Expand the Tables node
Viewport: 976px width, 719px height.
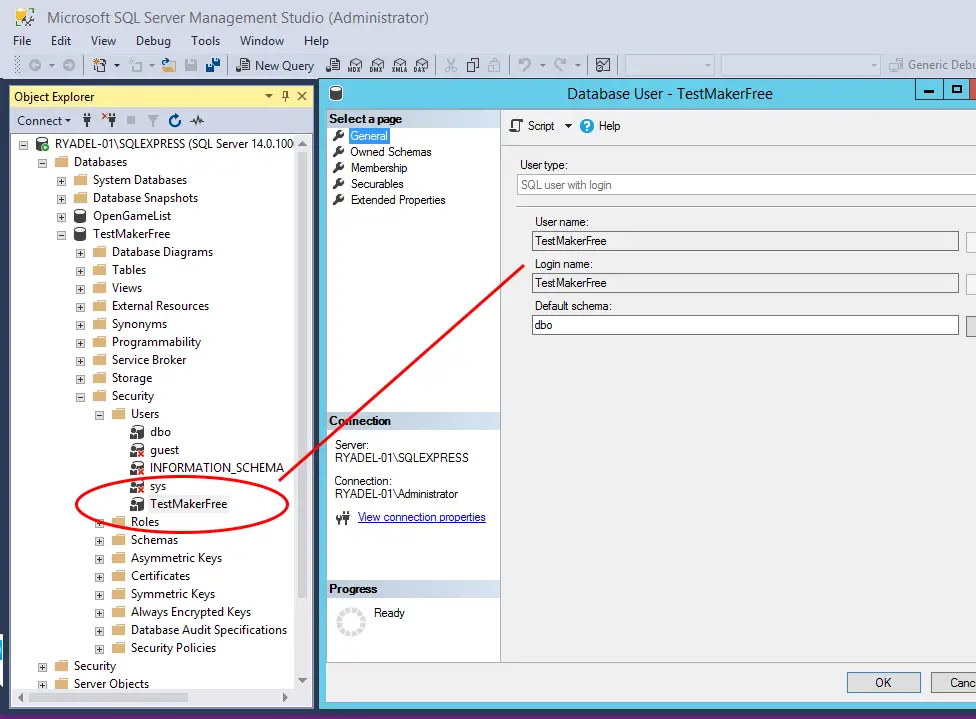[81, 270]
